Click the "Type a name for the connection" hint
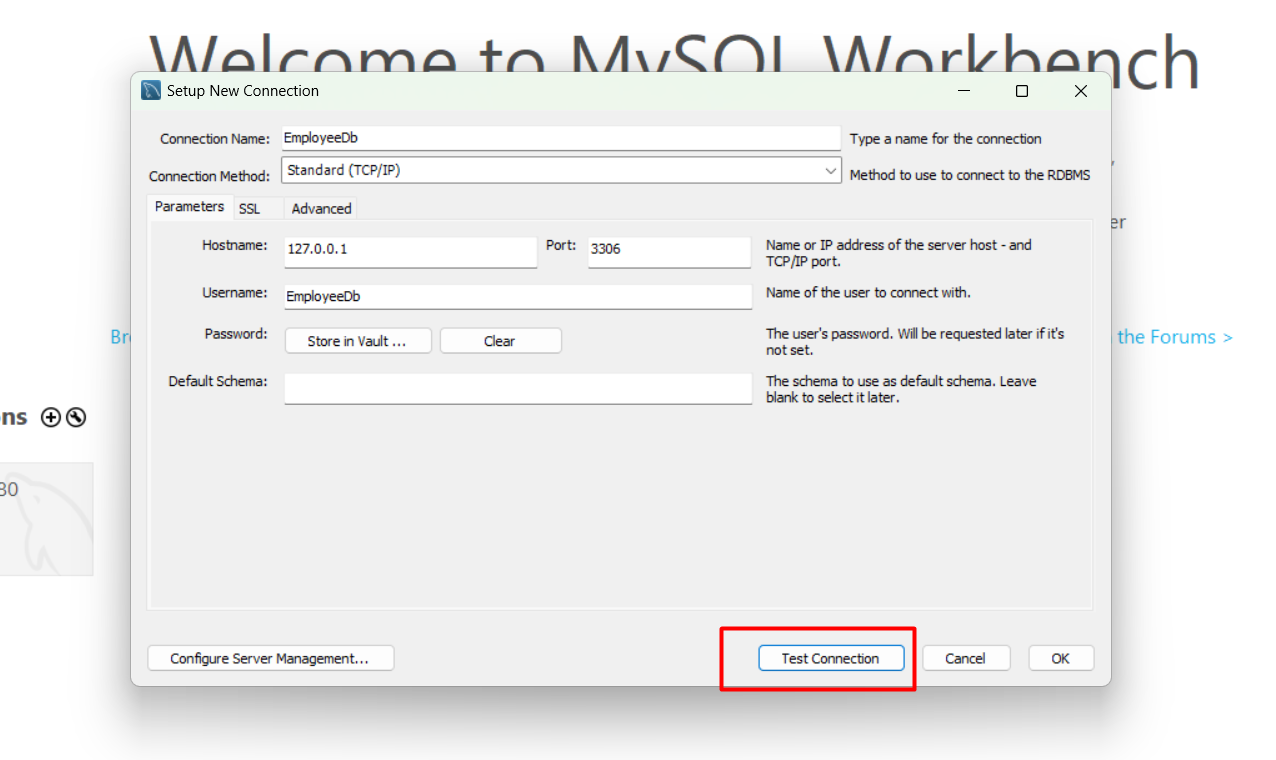1276x760 pixels. click(946, 139)
